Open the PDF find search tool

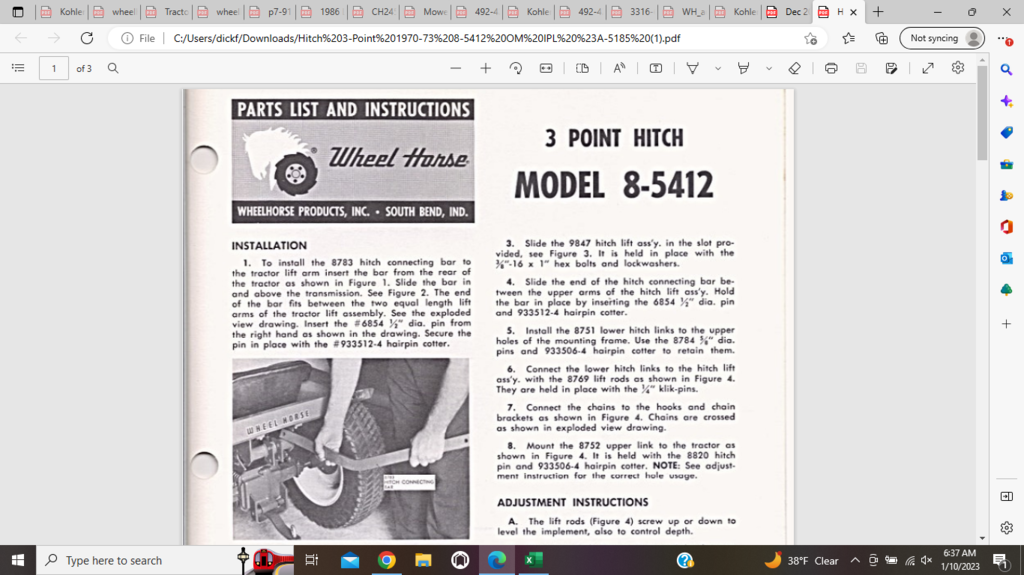tap(113, 68)
